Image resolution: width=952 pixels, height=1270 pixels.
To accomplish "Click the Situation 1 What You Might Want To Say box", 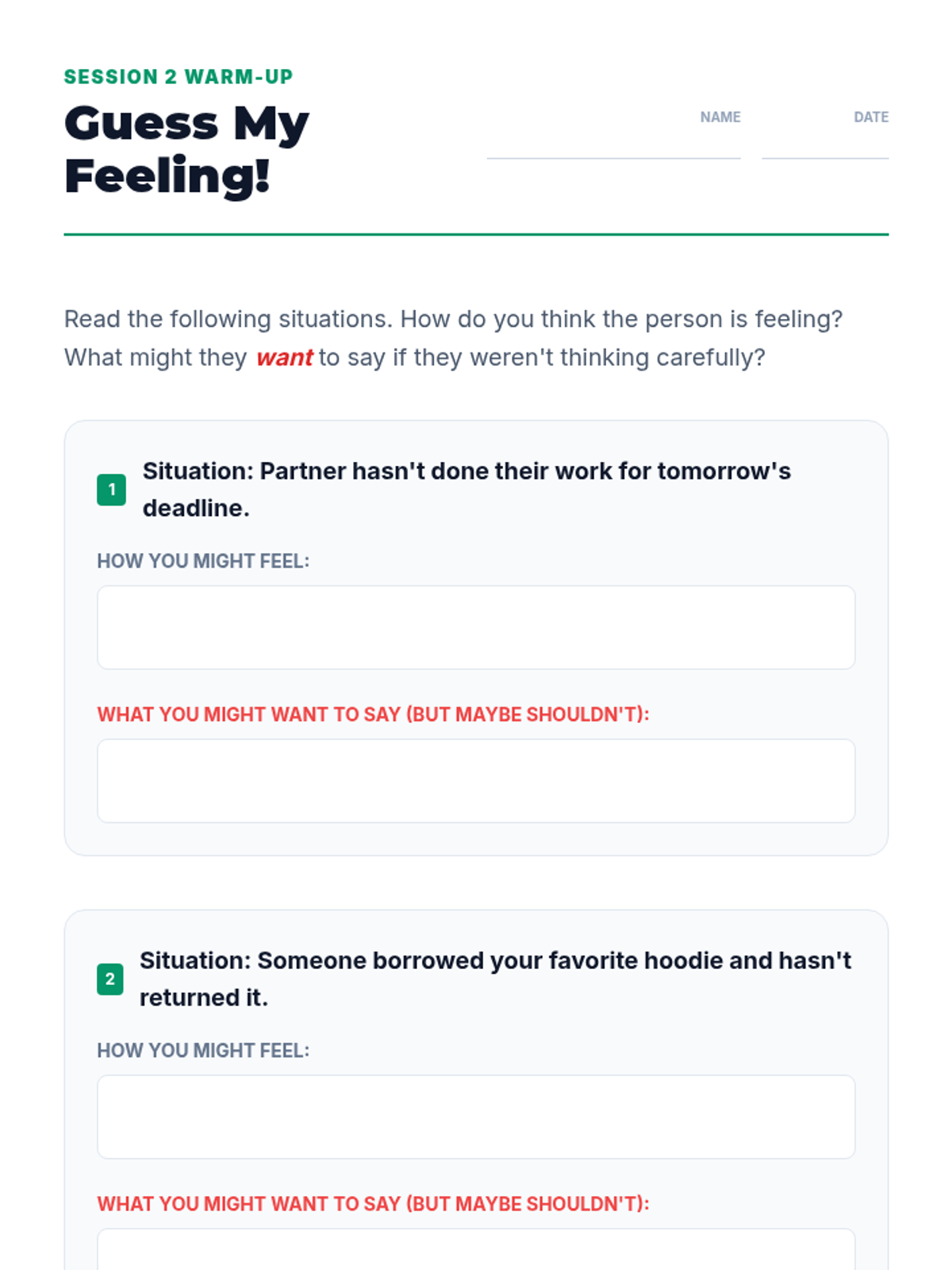I will [476, 780].
